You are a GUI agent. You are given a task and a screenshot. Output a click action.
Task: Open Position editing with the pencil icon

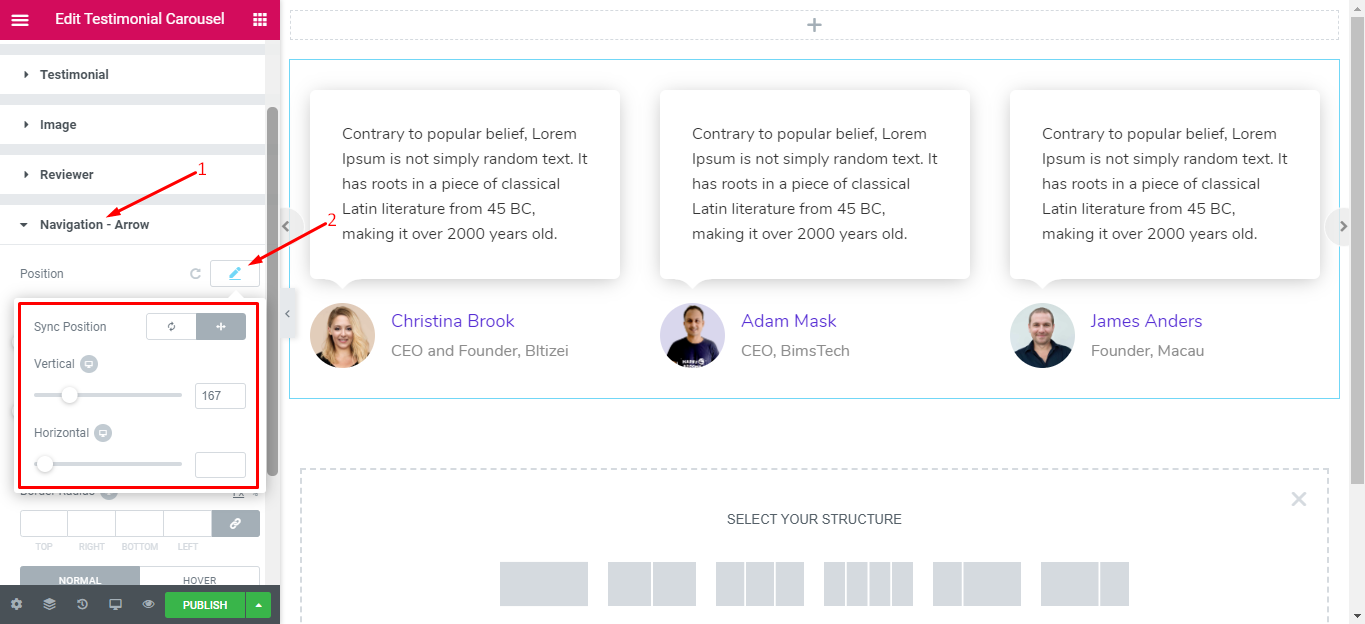point(235,273)
